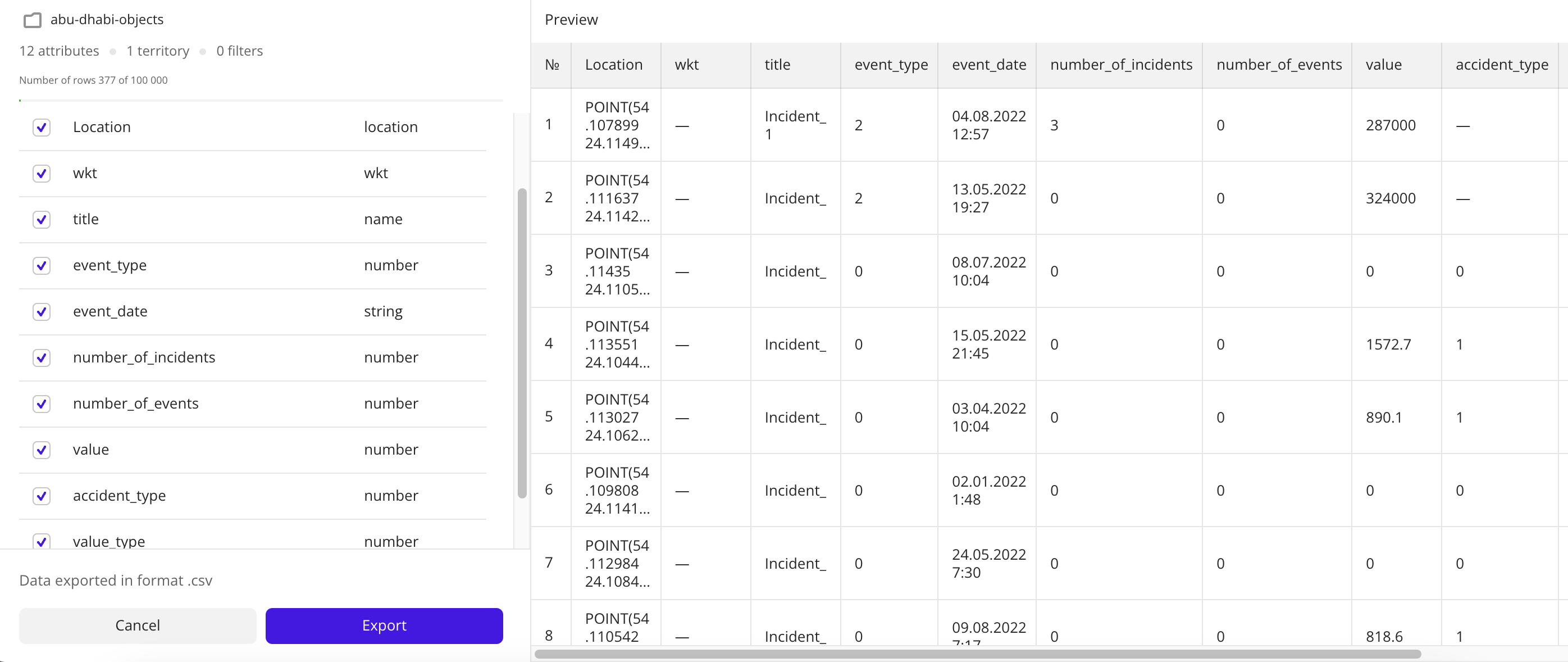Uncheck the accident_type attribute

(42, 496)
